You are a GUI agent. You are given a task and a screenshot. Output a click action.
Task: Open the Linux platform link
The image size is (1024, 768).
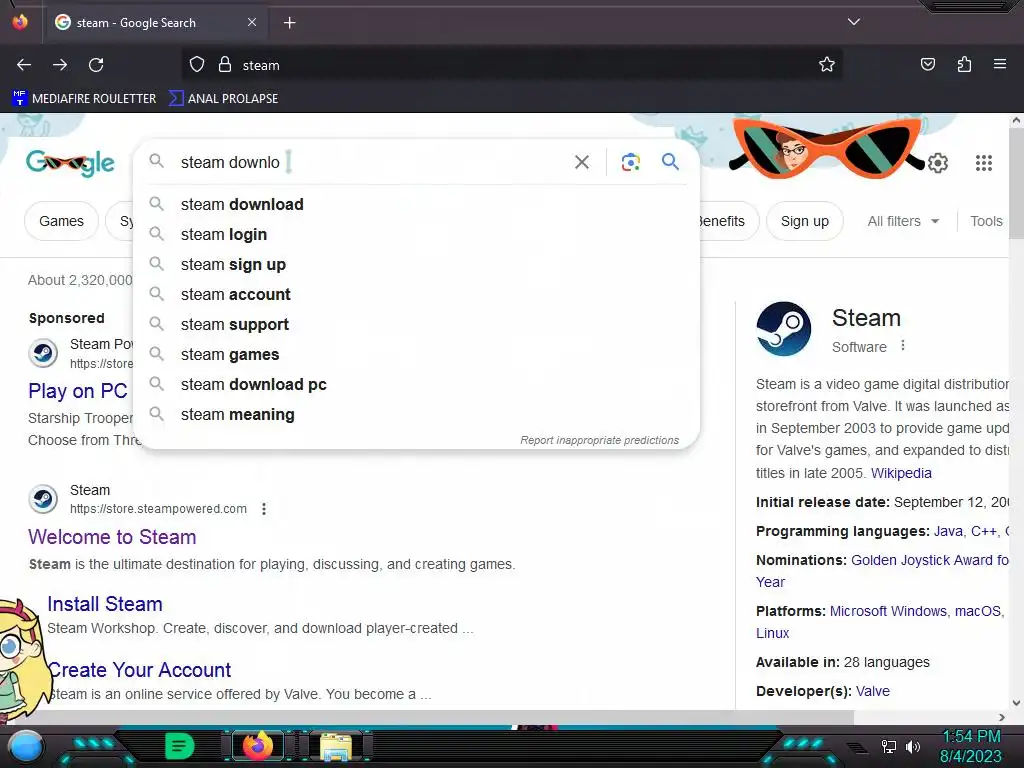(773, 633)
